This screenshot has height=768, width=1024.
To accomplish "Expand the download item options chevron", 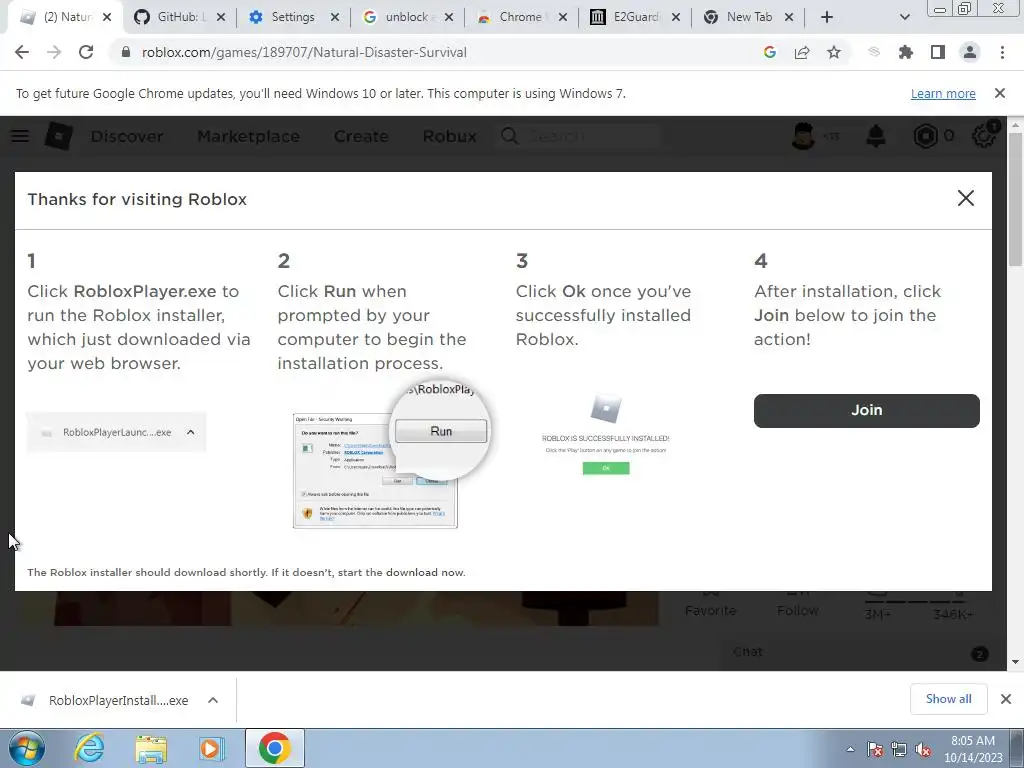I will click(213, 700).
